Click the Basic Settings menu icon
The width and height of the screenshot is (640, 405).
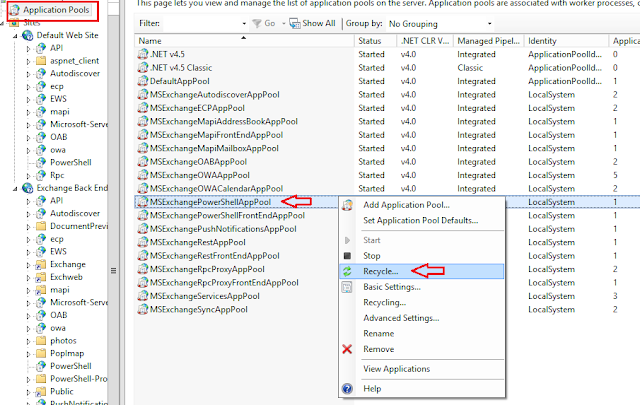[347, 287]
